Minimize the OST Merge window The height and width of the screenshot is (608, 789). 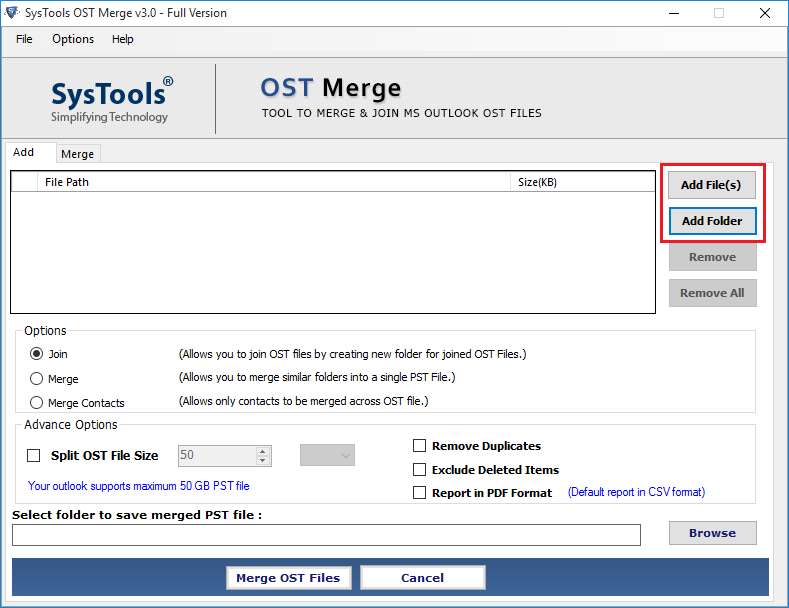[674, 13]
